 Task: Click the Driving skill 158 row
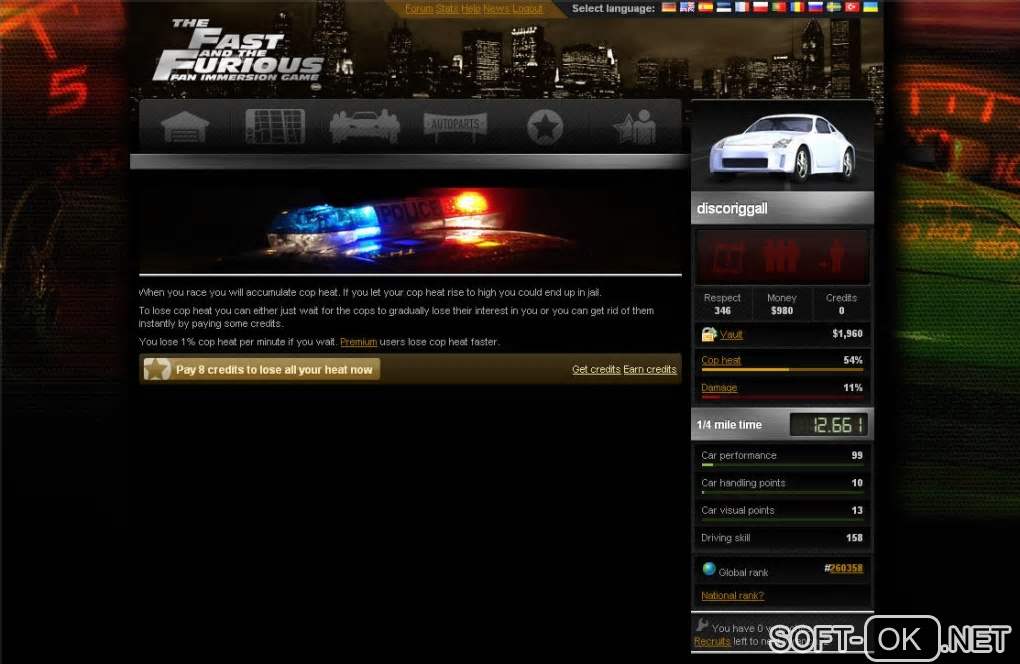click(782, 538)
